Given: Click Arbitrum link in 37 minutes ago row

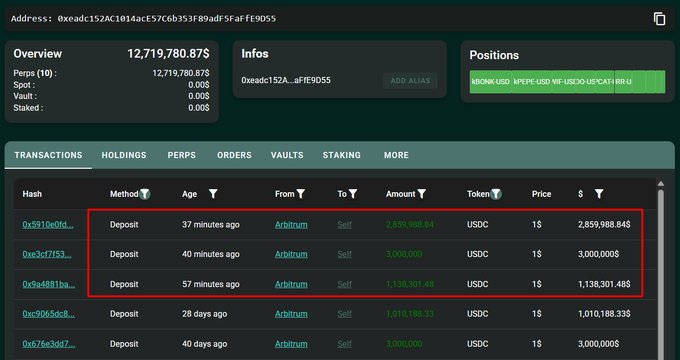Looking at the screenshot, I should 291,225.
